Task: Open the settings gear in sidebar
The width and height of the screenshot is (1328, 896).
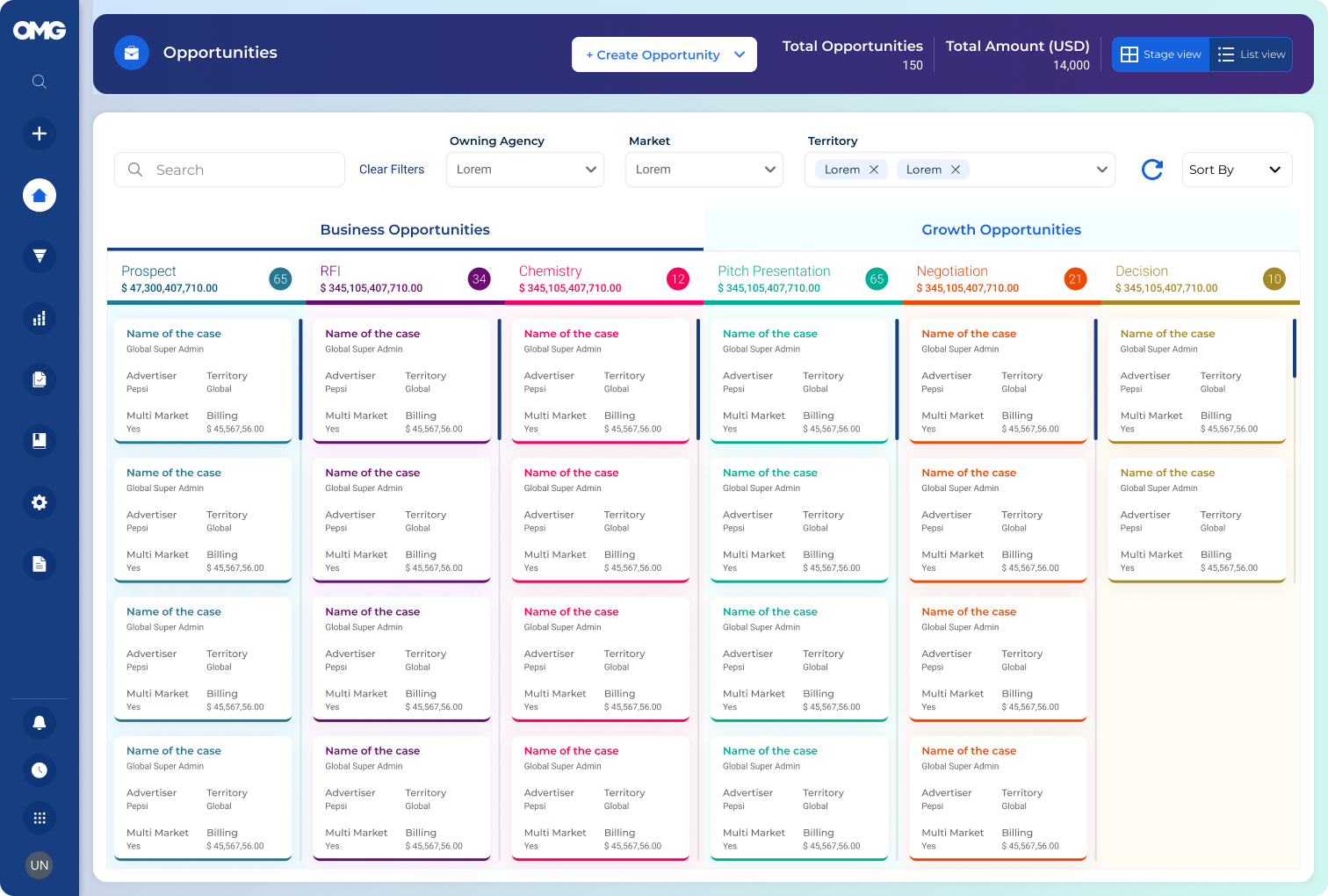Action: pyautogui.click(x=39, y=502)
